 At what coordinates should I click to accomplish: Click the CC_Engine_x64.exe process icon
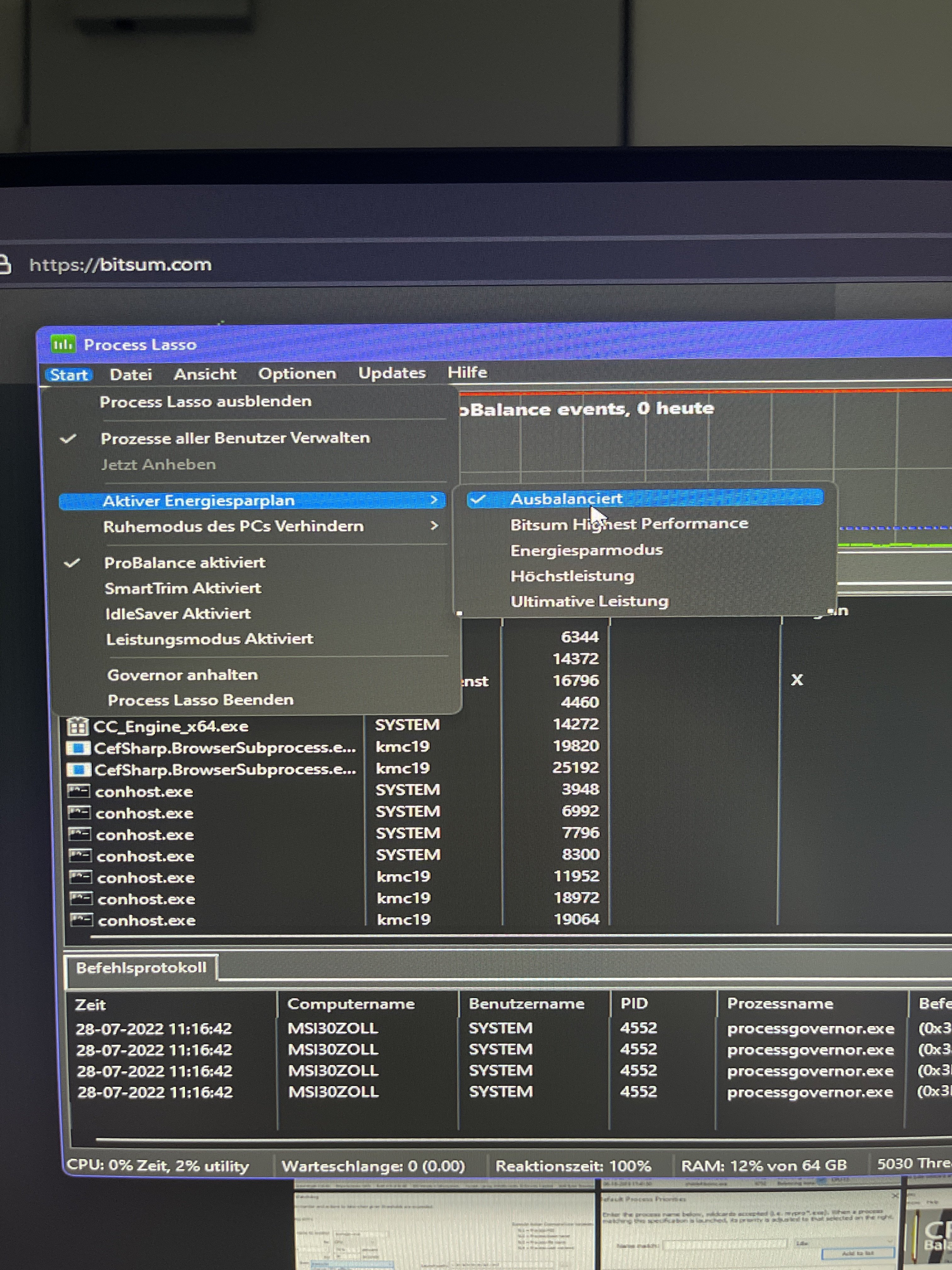pyautogui.click(x=77, y=726)
